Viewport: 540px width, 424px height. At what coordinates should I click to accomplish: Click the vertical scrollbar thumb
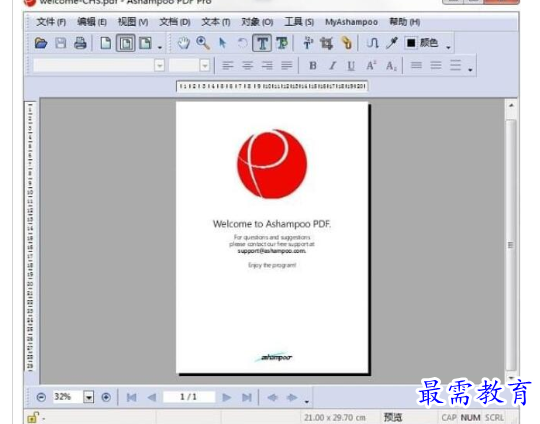pos(511,245)
